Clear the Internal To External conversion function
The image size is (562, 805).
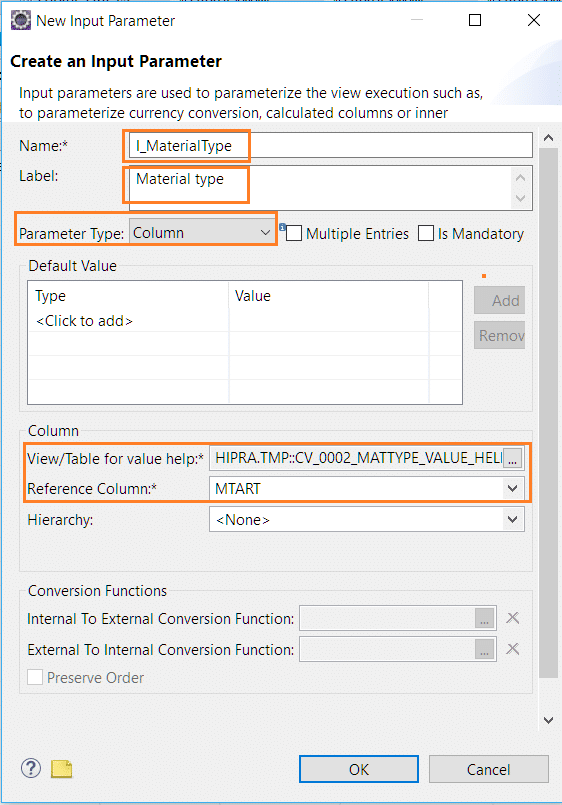pyautogui.click(x=512, y=618)
